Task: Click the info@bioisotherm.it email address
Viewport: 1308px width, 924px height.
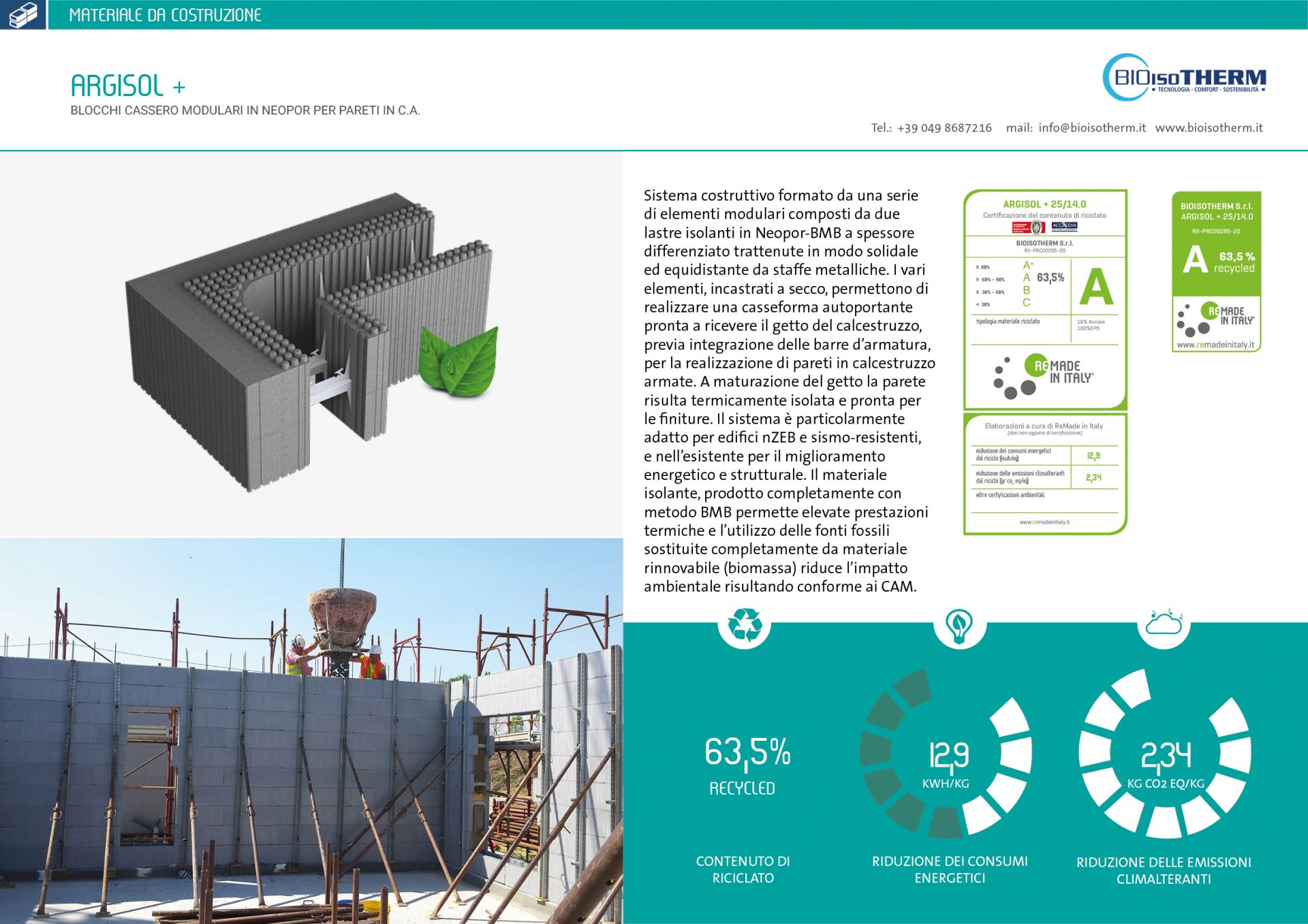Action: point(1092,127)
